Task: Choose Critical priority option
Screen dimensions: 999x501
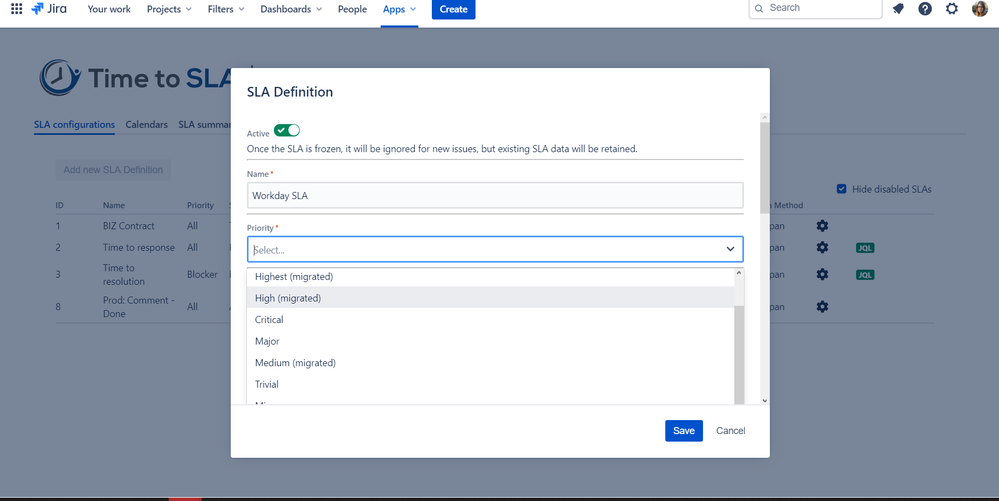Action: point(491,319)
